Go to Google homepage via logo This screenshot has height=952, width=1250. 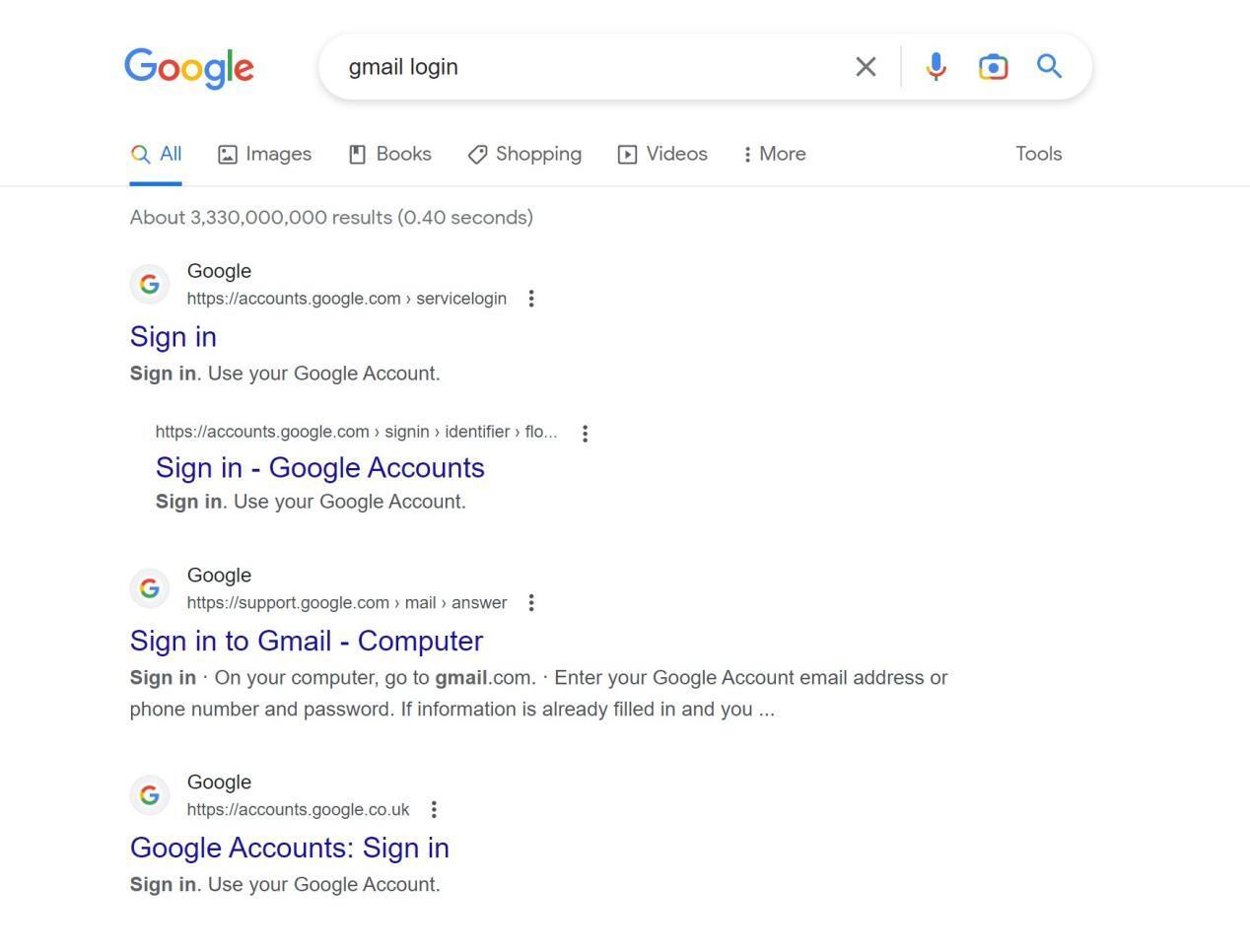(189, 68)
